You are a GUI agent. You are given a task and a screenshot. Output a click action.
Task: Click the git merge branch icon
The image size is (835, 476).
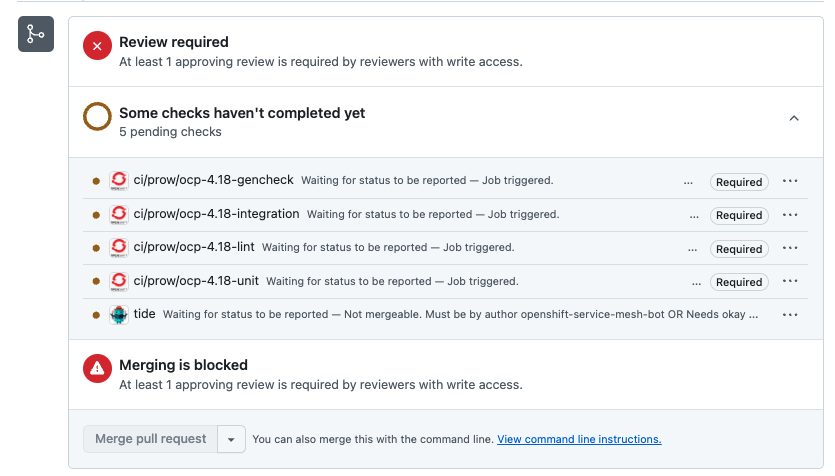pyautogui.click(x=36, y=35)
